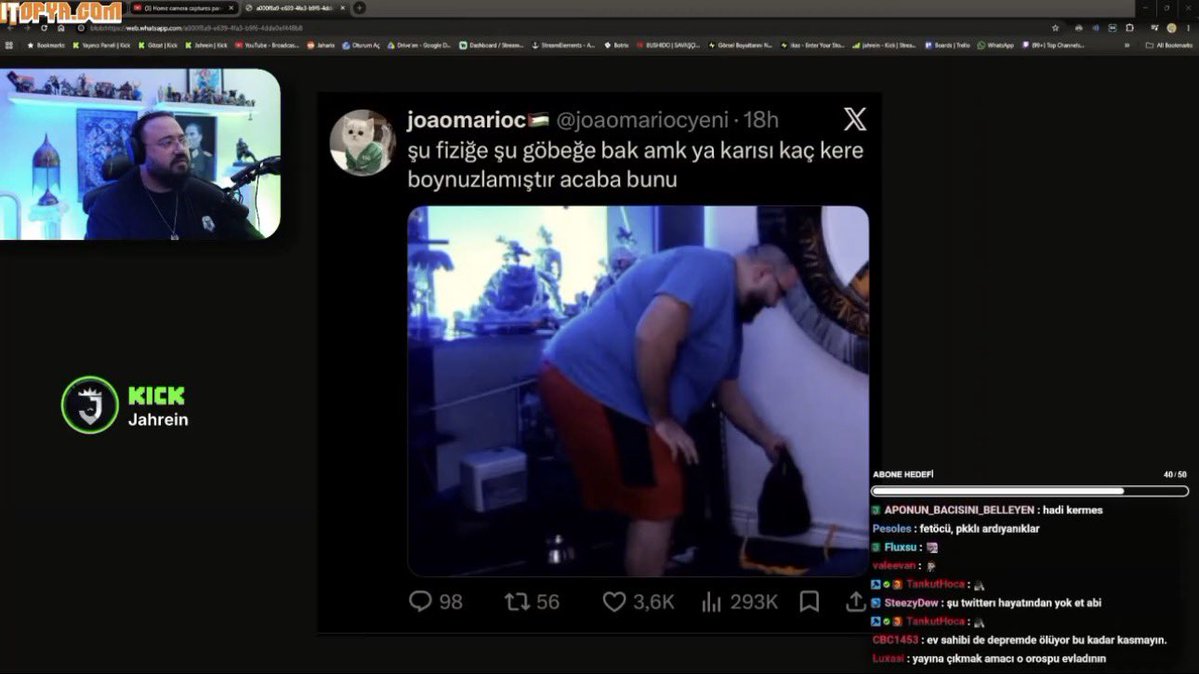Reply to the tweet via the comment icon
1199x674 pixels.
tap(420, 601)
